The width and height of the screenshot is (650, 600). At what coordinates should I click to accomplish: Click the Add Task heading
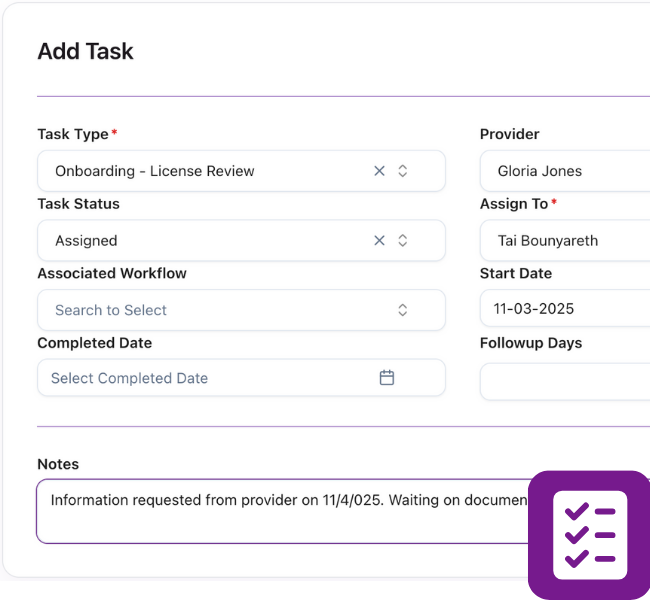click(85, 51)
